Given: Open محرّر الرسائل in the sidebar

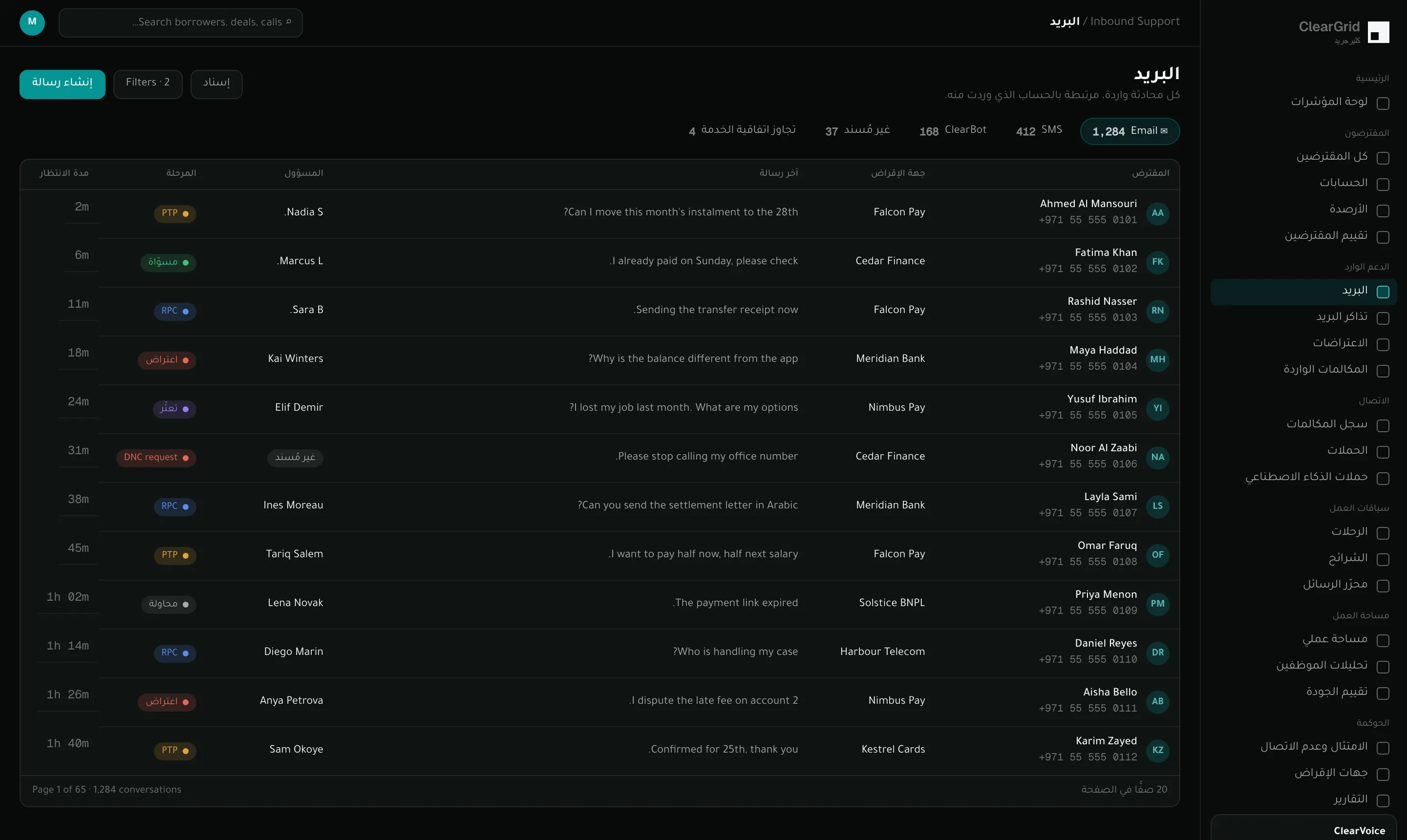Looking at the screenshot, I should click(x=1303, y=585).
